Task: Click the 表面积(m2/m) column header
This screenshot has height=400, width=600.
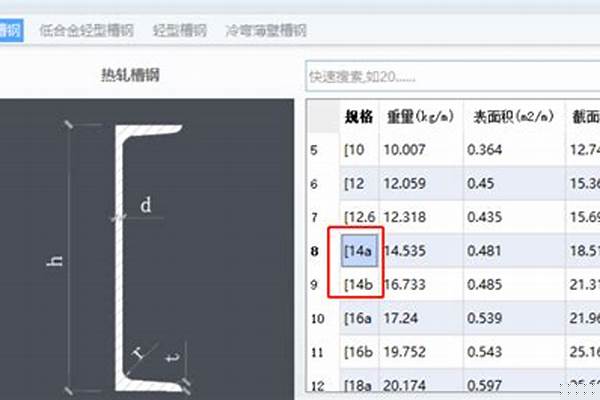Action: tap(514, 116)
